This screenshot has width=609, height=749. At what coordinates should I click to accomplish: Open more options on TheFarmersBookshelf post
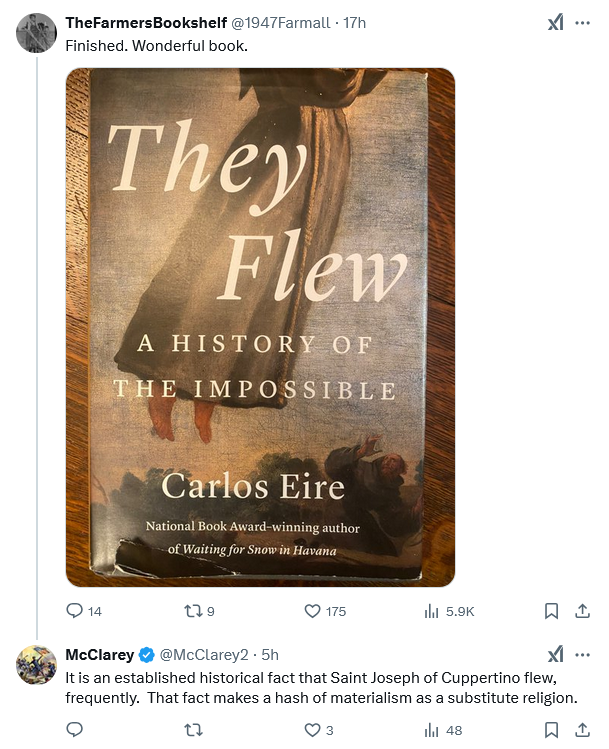tap(582, 23)
